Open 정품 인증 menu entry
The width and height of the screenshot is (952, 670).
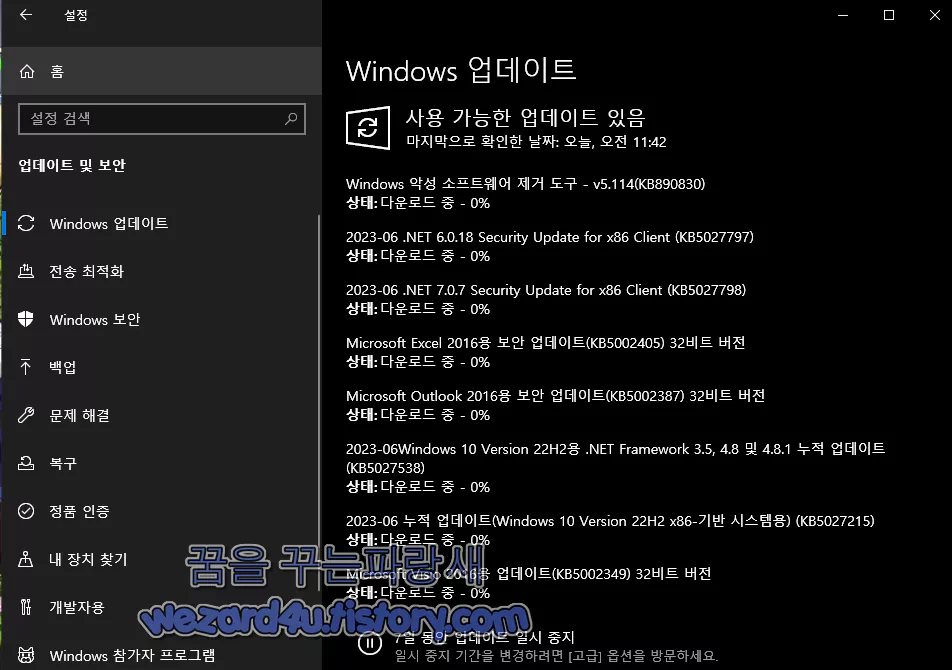160,511
